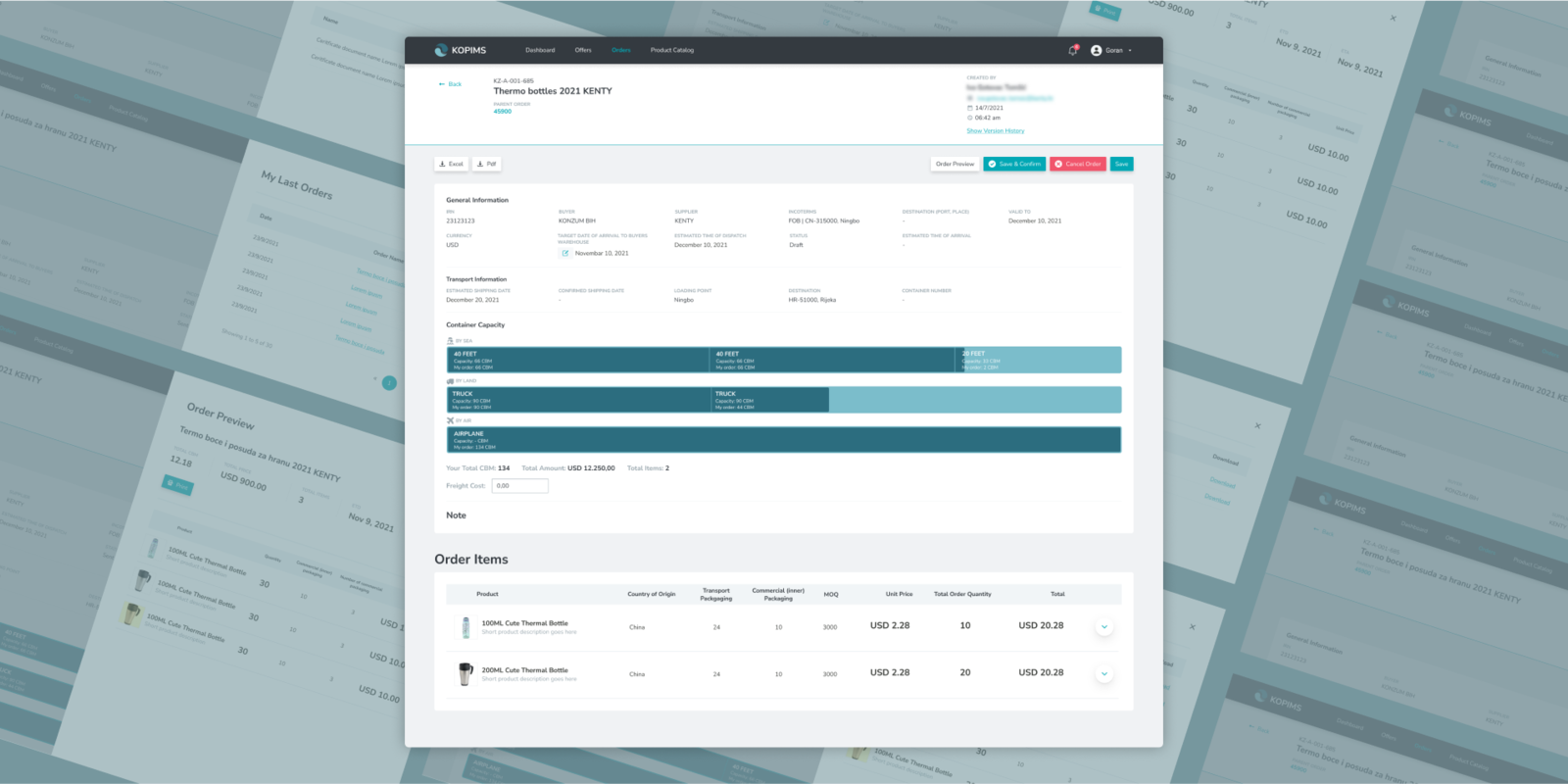Viewport: 1568px width, 784px height.
Task: Click the Goran user avatar icon
Action: 1097,50
